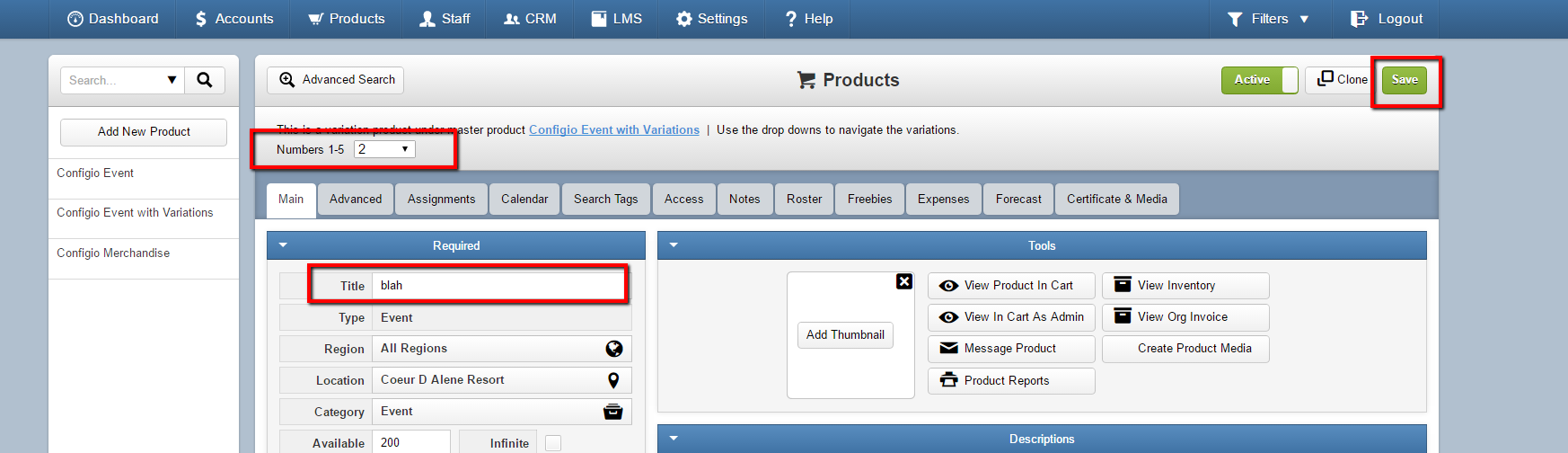Click Add Thumbnail button
Screen dimensions: 1568x453
pyautogui.click(x=845, y=335)
